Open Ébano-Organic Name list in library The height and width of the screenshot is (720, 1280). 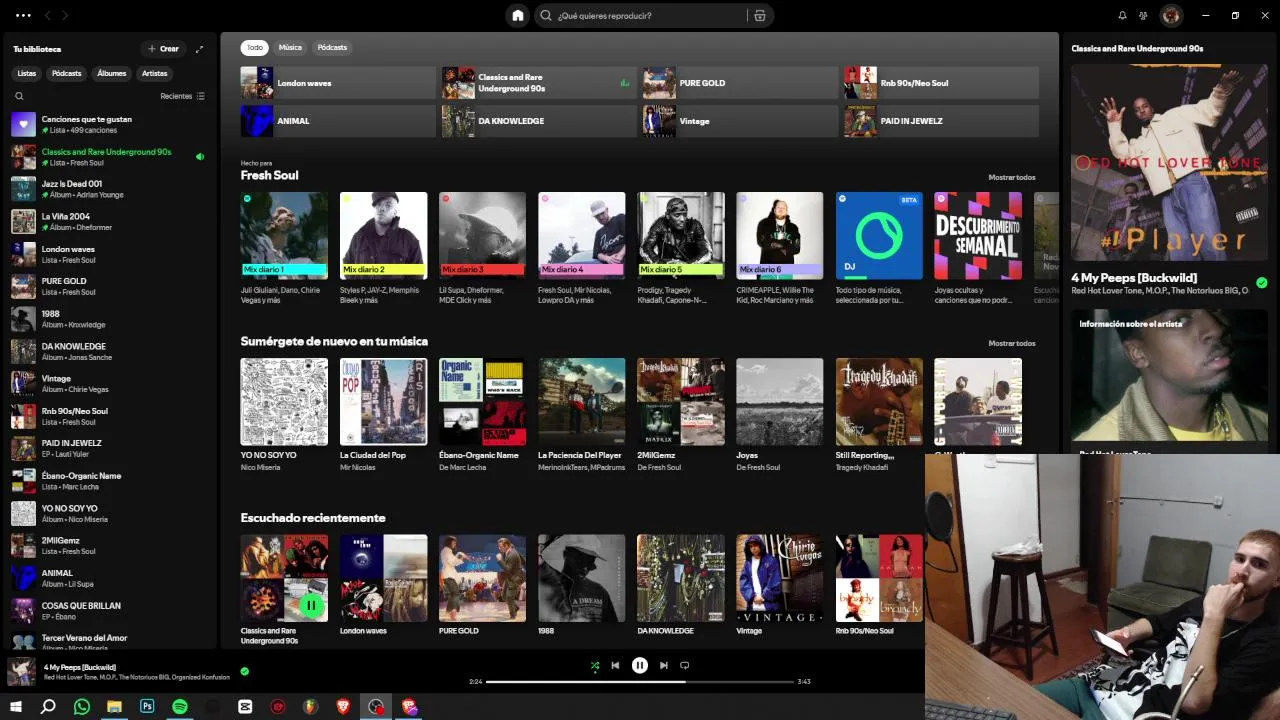point(108,481)
